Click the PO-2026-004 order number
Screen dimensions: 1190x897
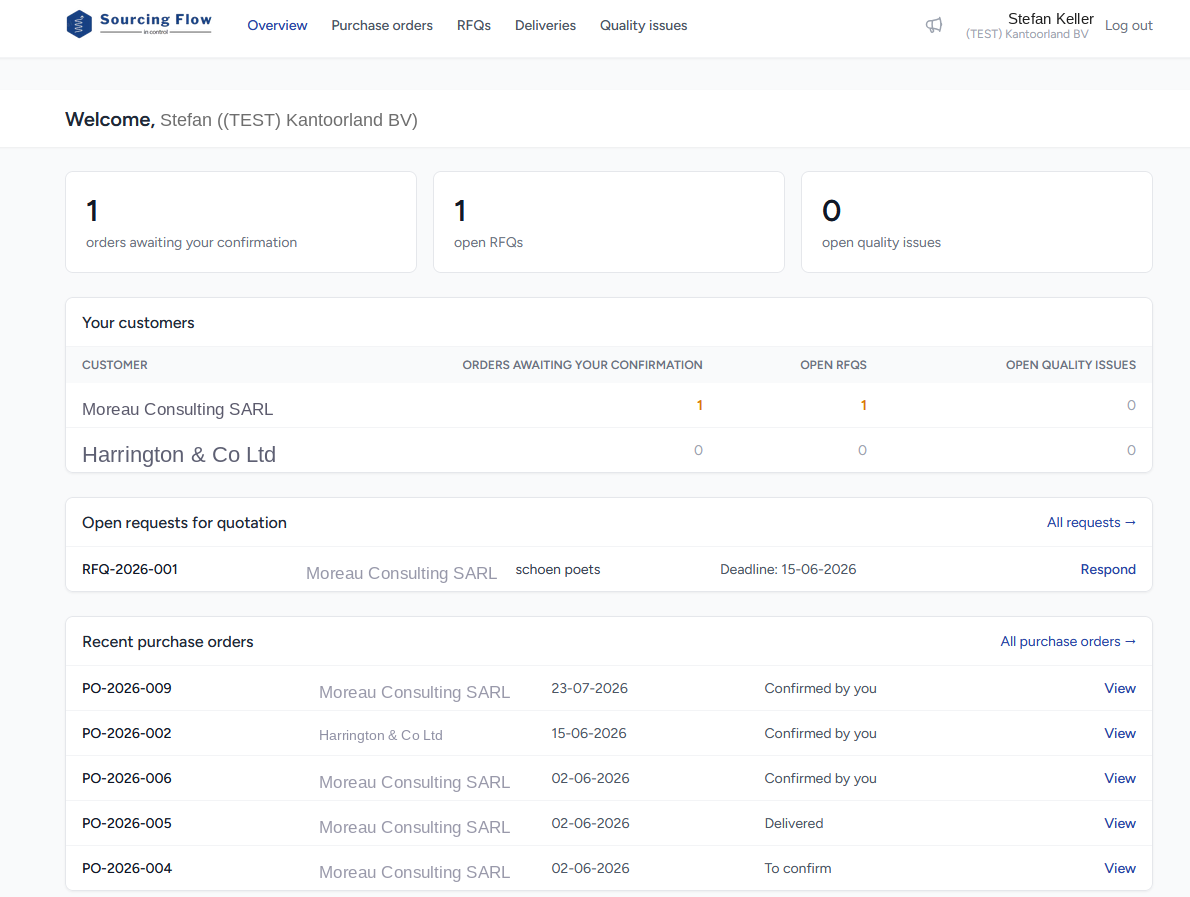pyautogui.click(x=127, y=868)
